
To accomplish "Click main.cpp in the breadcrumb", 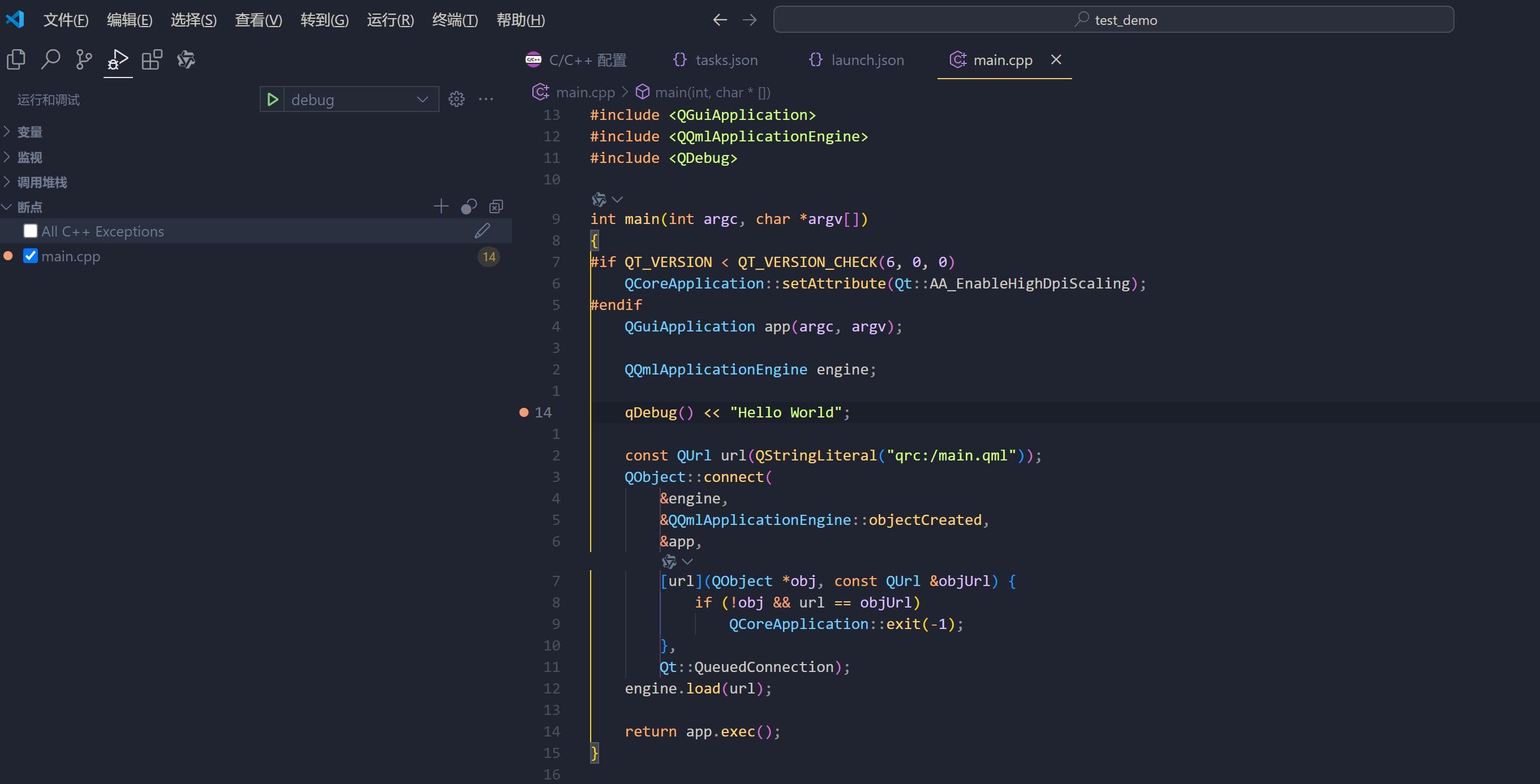I will [585, 92].
